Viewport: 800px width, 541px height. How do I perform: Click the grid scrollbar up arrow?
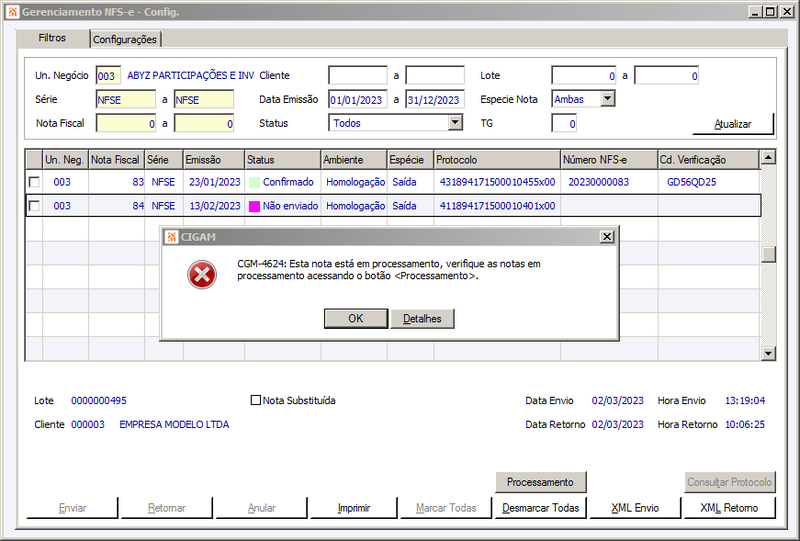(768, 157)
